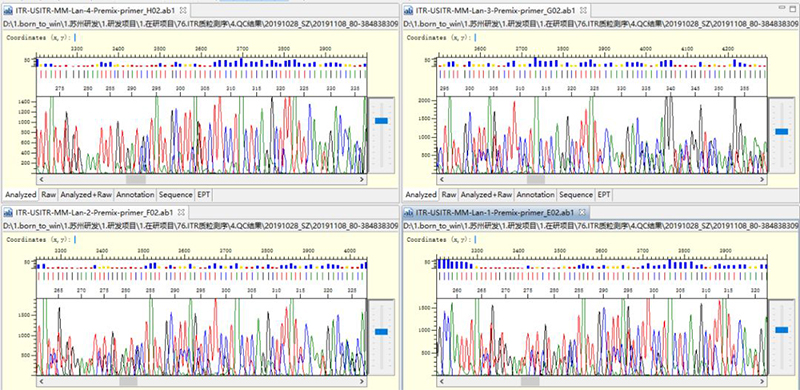
Task: Click right scroll arrow in E02 panel
Action: click(762, 381)
